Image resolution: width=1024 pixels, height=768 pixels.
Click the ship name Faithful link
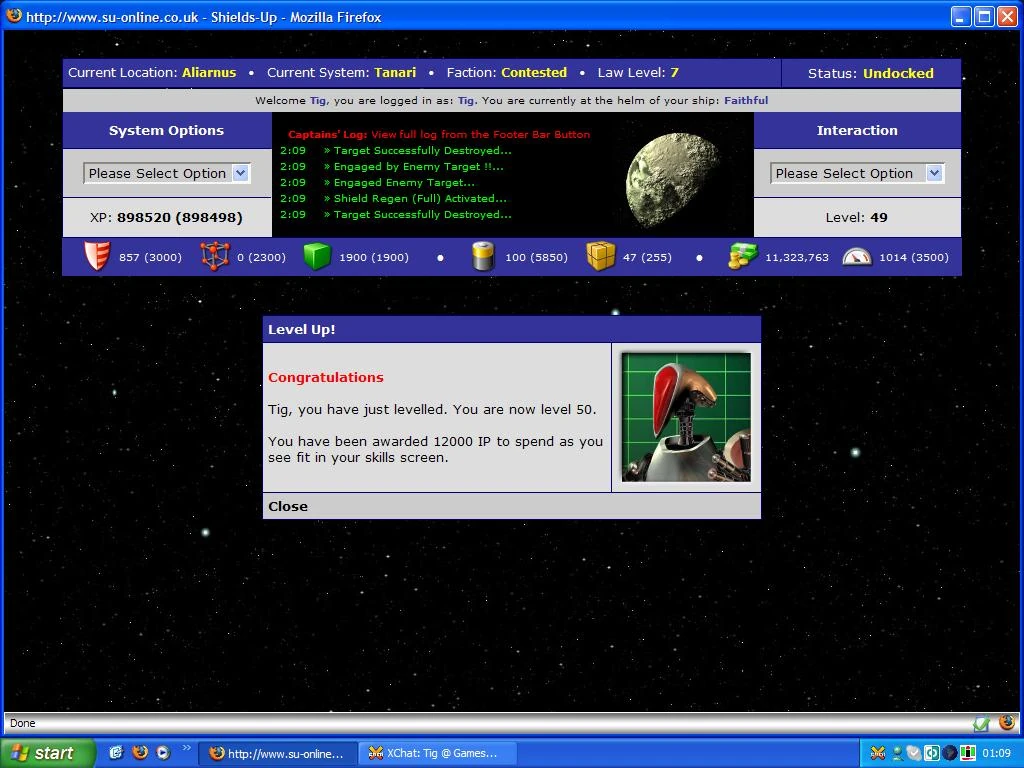(746, 101)
